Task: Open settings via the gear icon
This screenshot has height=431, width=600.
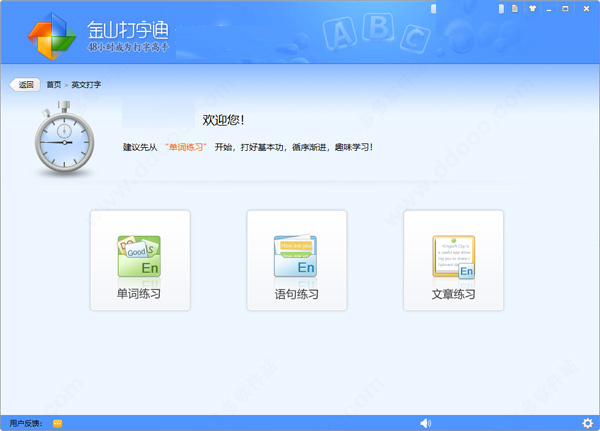Action: pos(587,423)
